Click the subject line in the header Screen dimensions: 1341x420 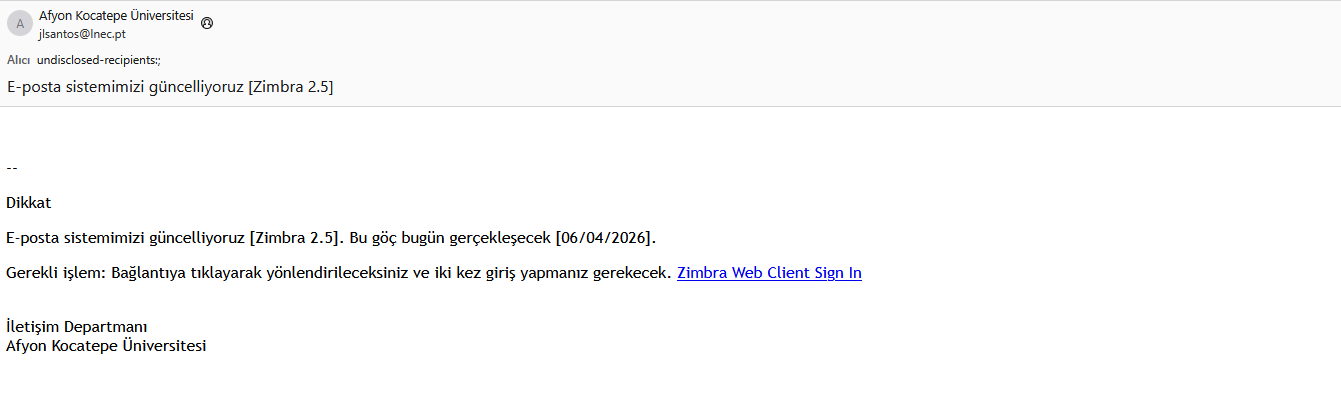click(170, 87)
